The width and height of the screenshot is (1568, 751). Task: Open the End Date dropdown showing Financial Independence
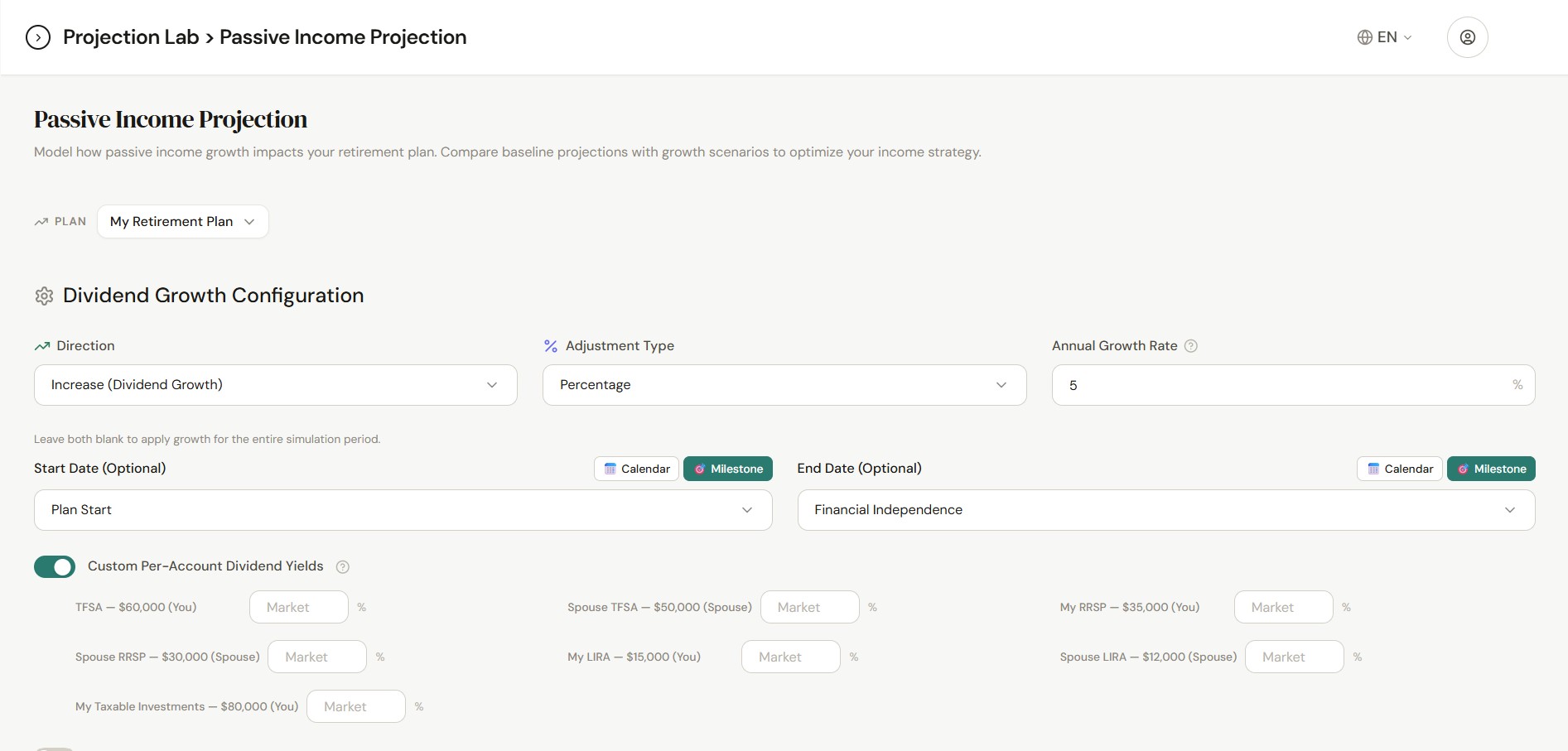[x=1166, y=510]
